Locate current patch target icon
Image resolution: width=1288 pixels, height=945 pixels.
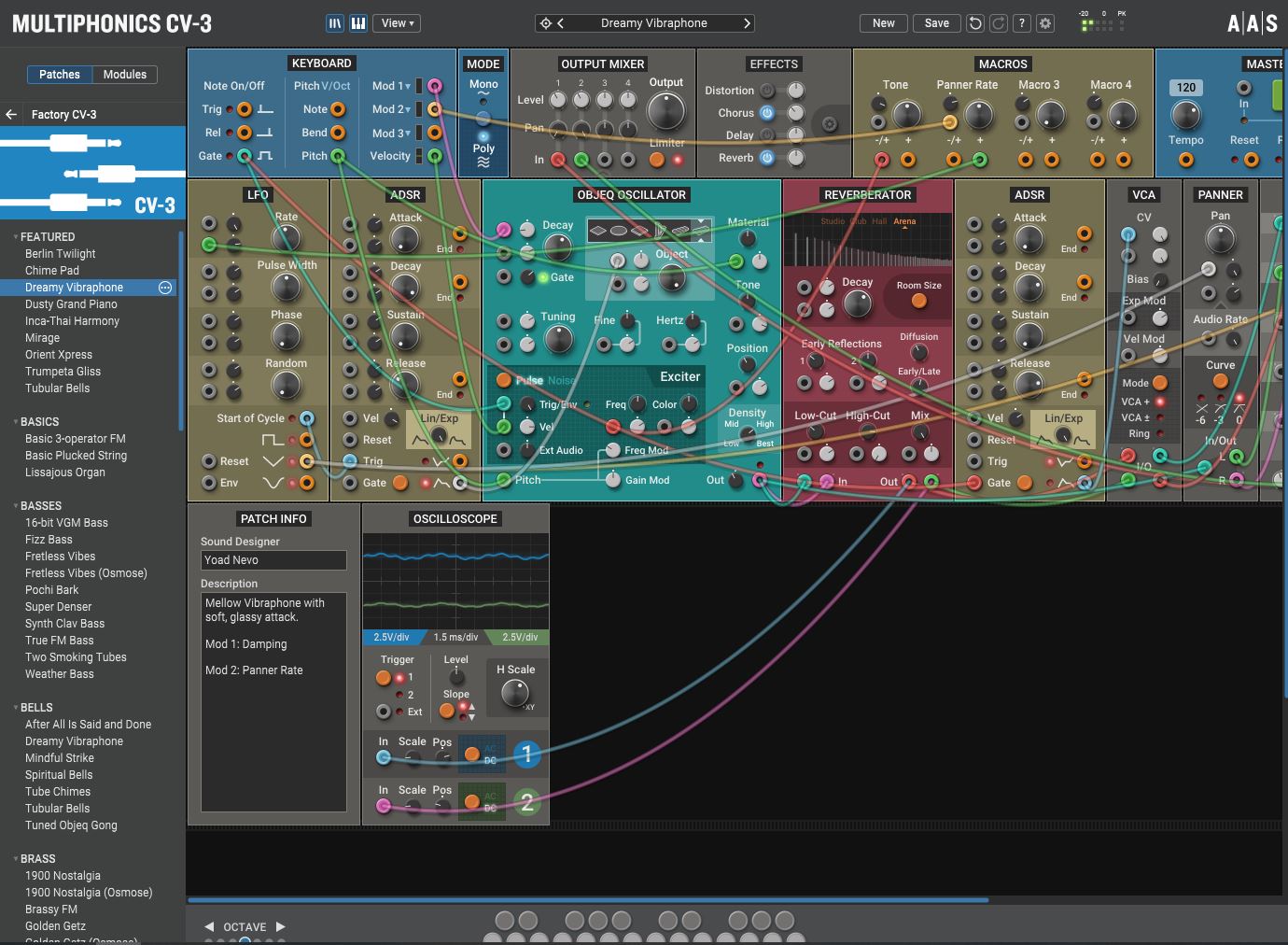pyautogui.click(x=546, y=23)
